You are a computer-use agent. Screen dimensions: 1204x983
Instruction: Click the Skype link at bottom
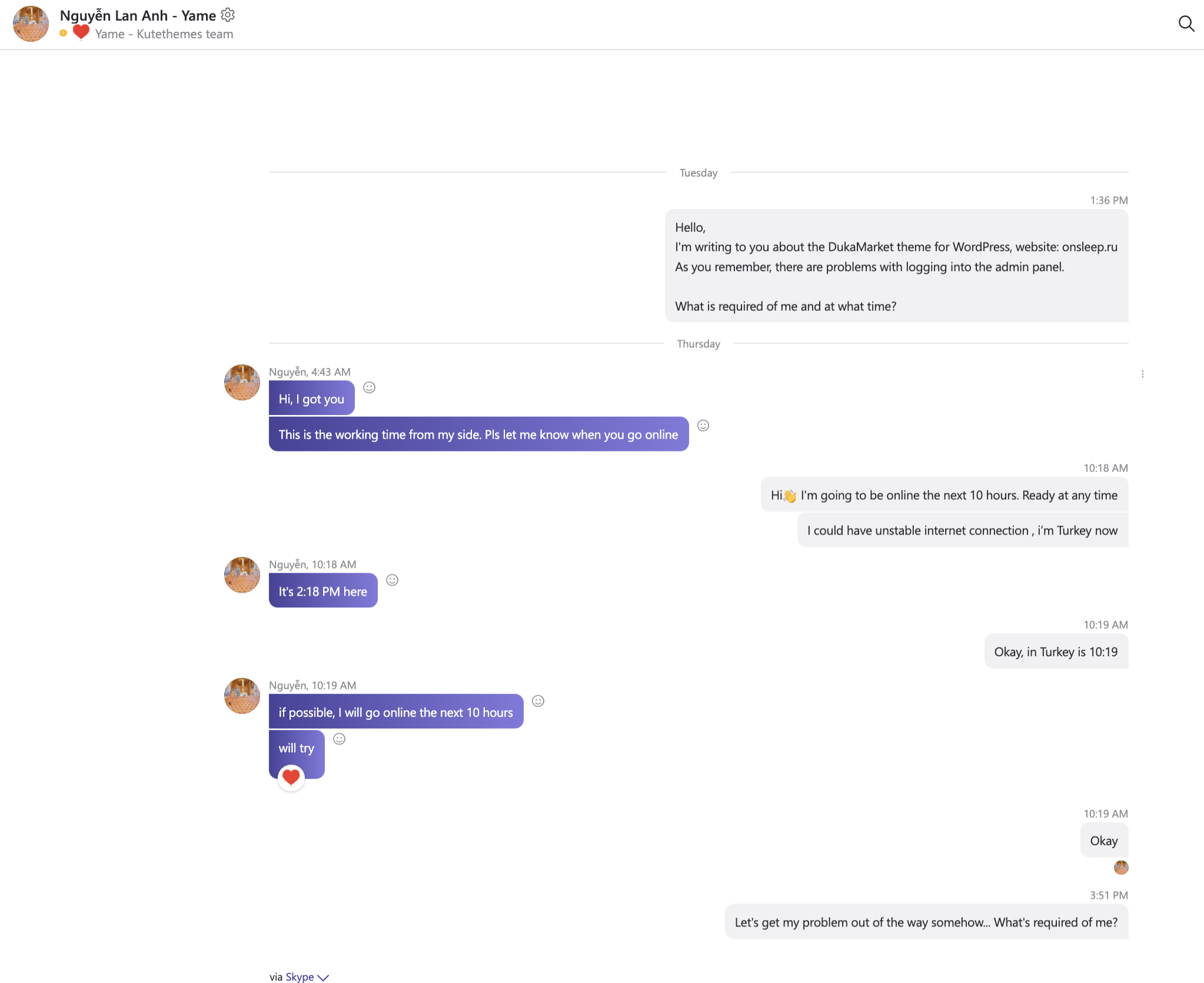coord(300,977)
